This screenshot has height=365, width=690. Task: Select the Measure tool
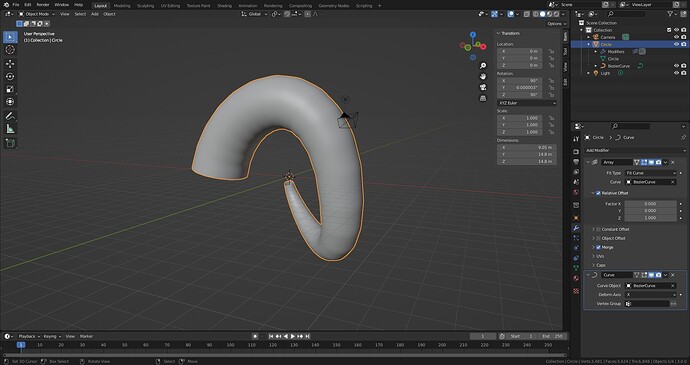point(10,129)
